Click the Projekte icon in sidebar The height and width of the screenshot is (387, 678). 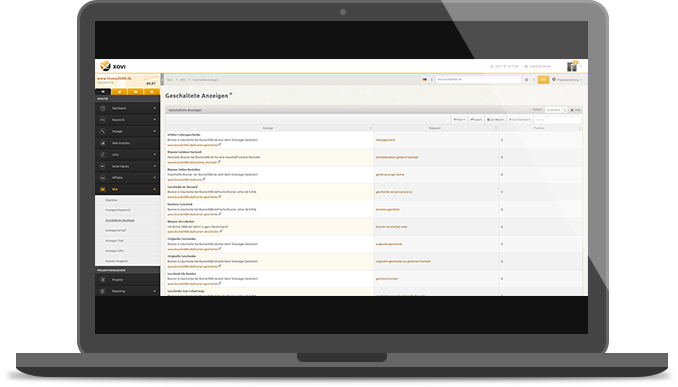click(103, 280)
